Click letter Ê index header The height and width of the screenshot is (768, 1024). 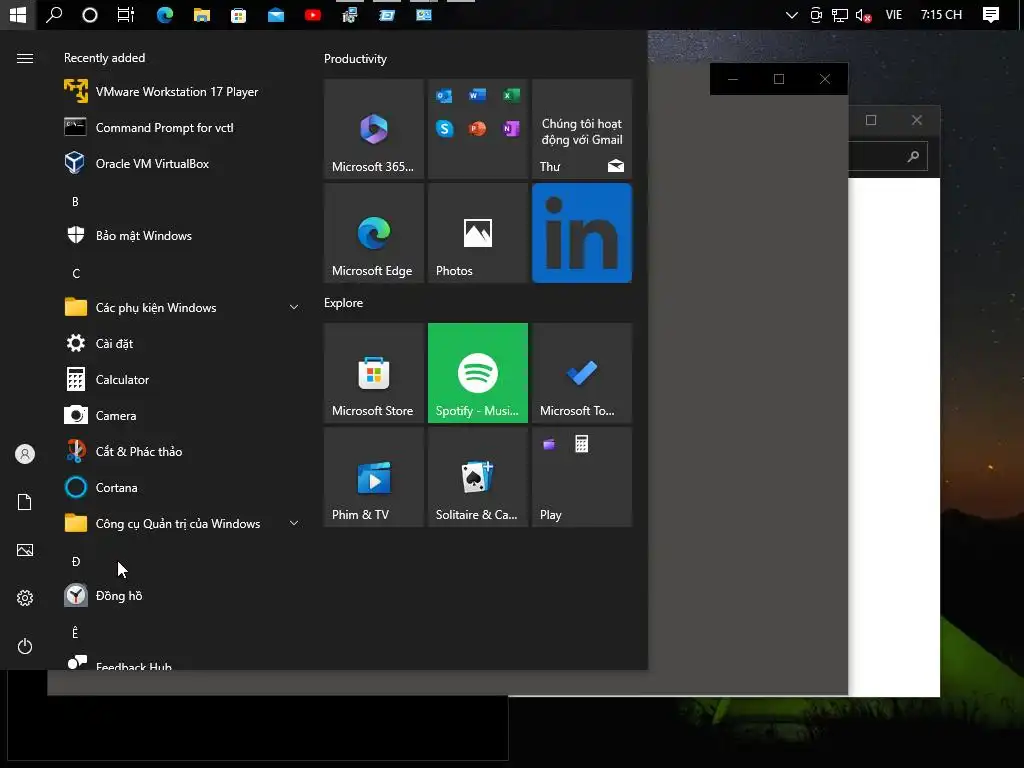pyautogui.click(x=75, y=633)
